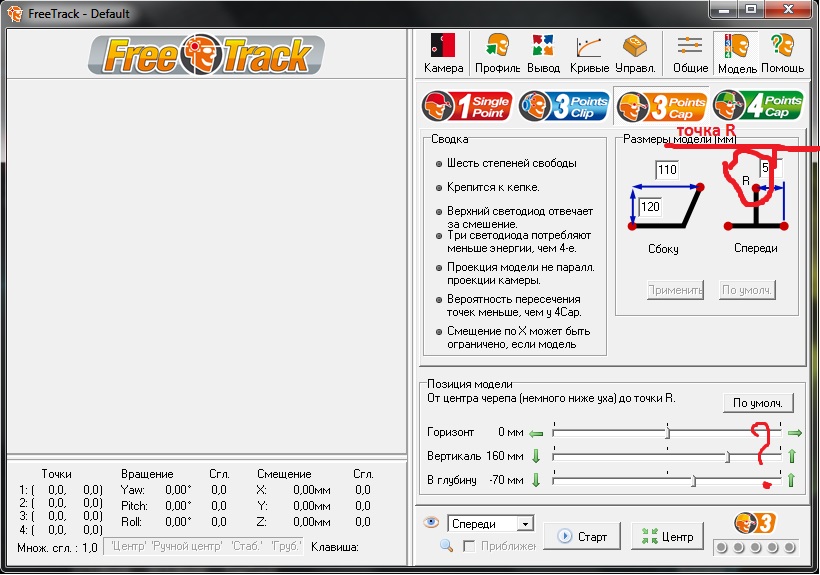Click the Сбоку side view label

point(663,249)
